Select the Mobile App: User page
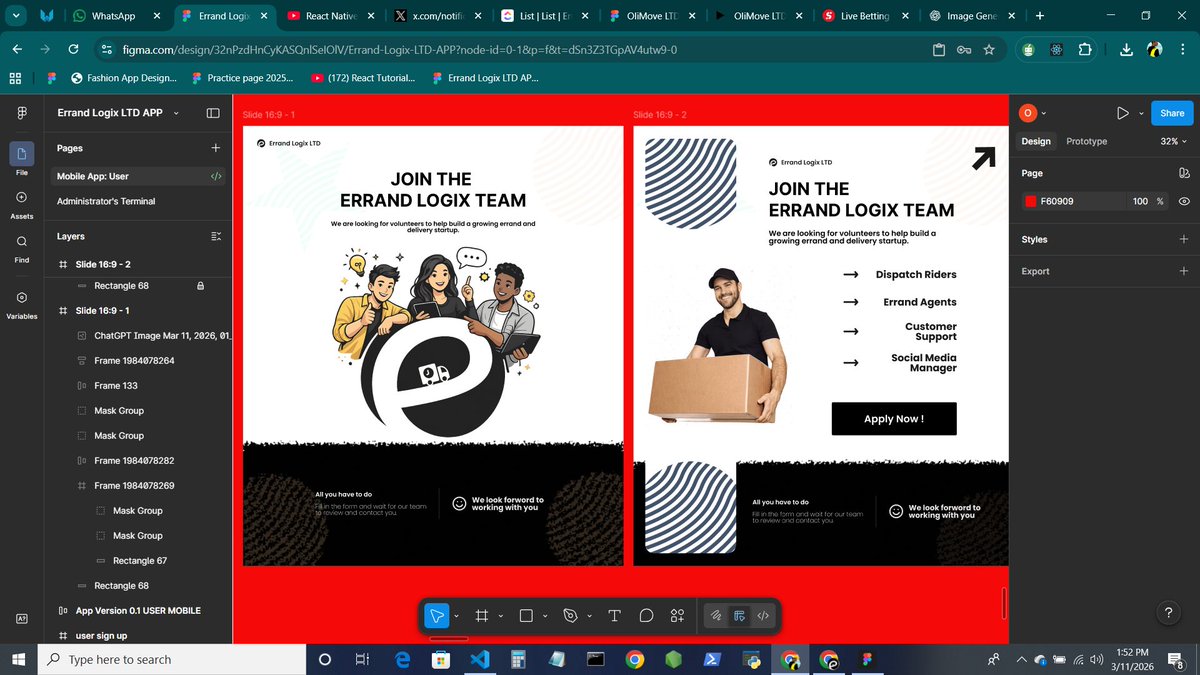The image size is (1200, 675). point(138,176)
